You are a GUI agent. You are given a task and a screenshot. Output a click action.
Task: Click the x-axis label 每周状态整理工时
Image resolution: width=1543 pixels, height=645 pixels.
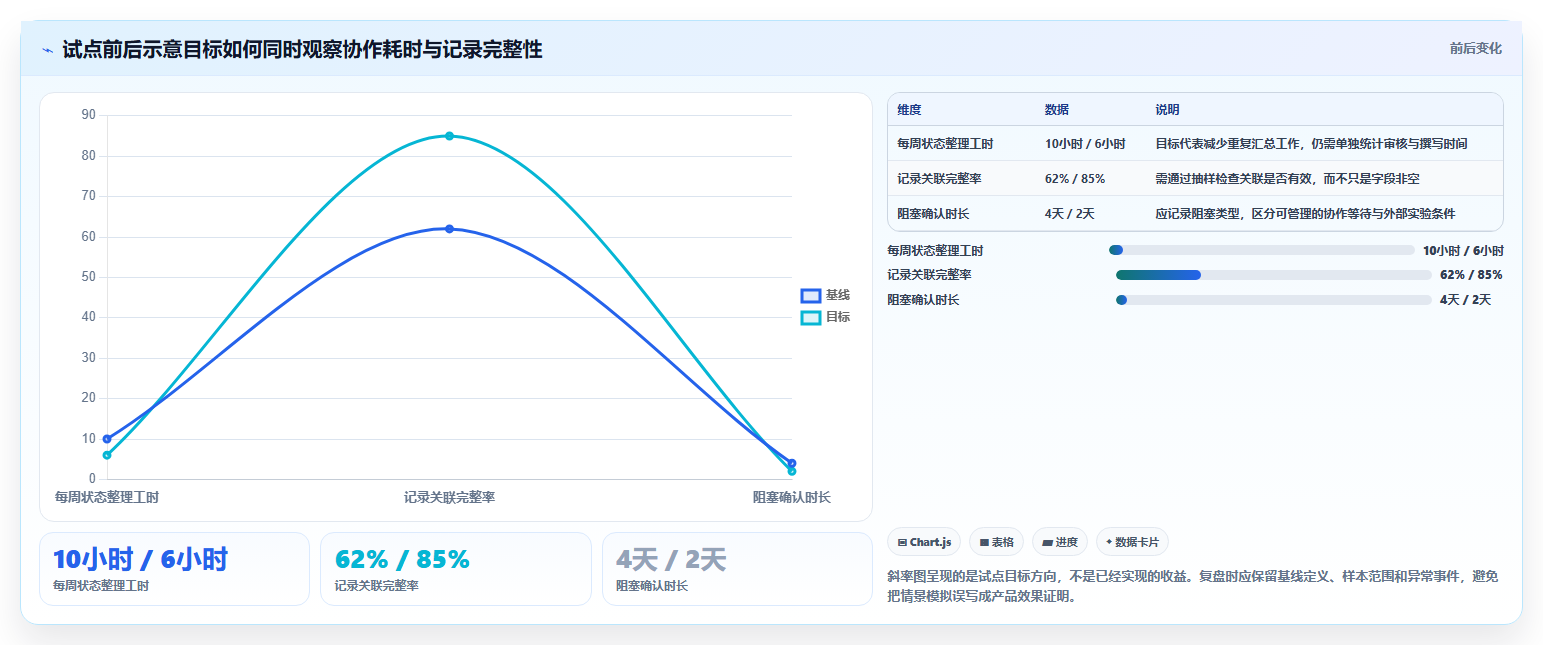pyautogui.click(x=106, y=497)
